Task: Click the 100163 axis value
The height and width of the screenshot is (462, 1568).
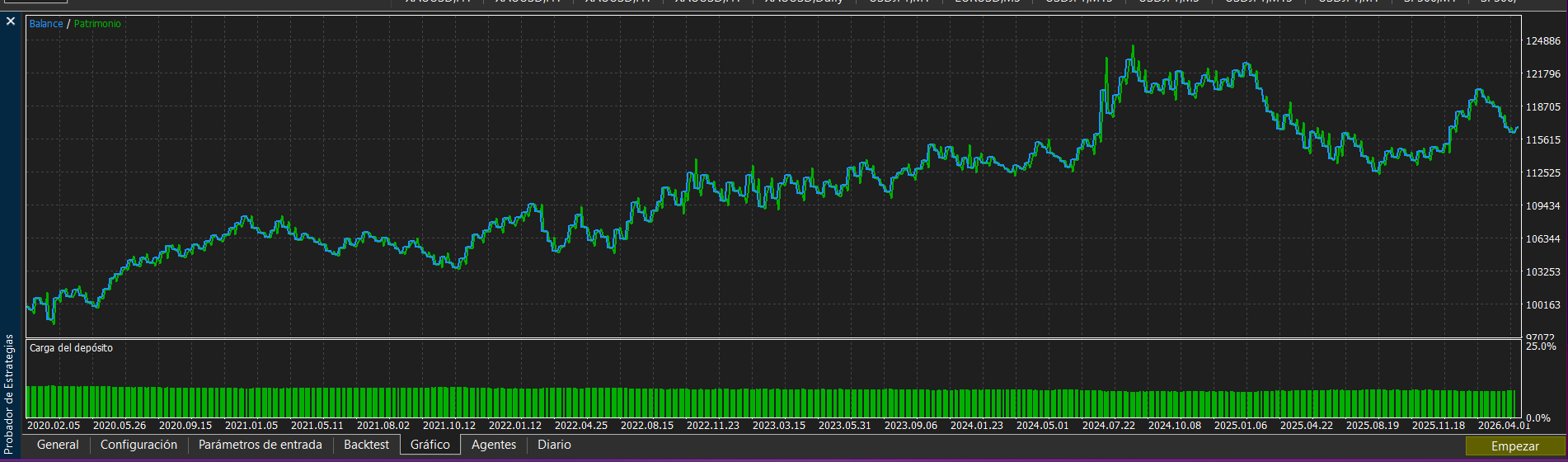Action: click(x=1542, y=304)
